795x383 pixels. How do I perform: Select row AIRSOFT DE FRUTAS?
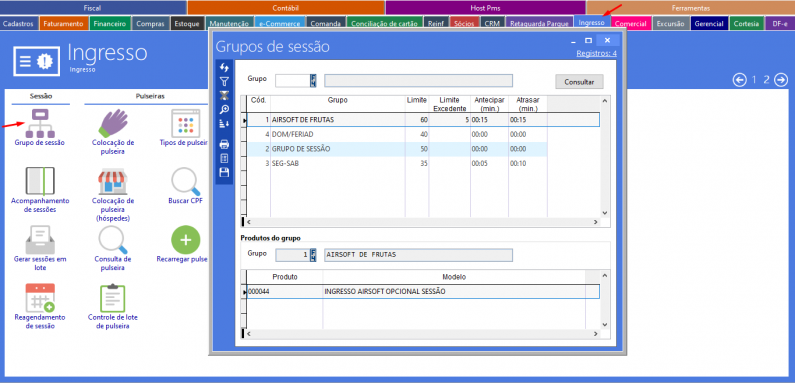coord(422,120)
